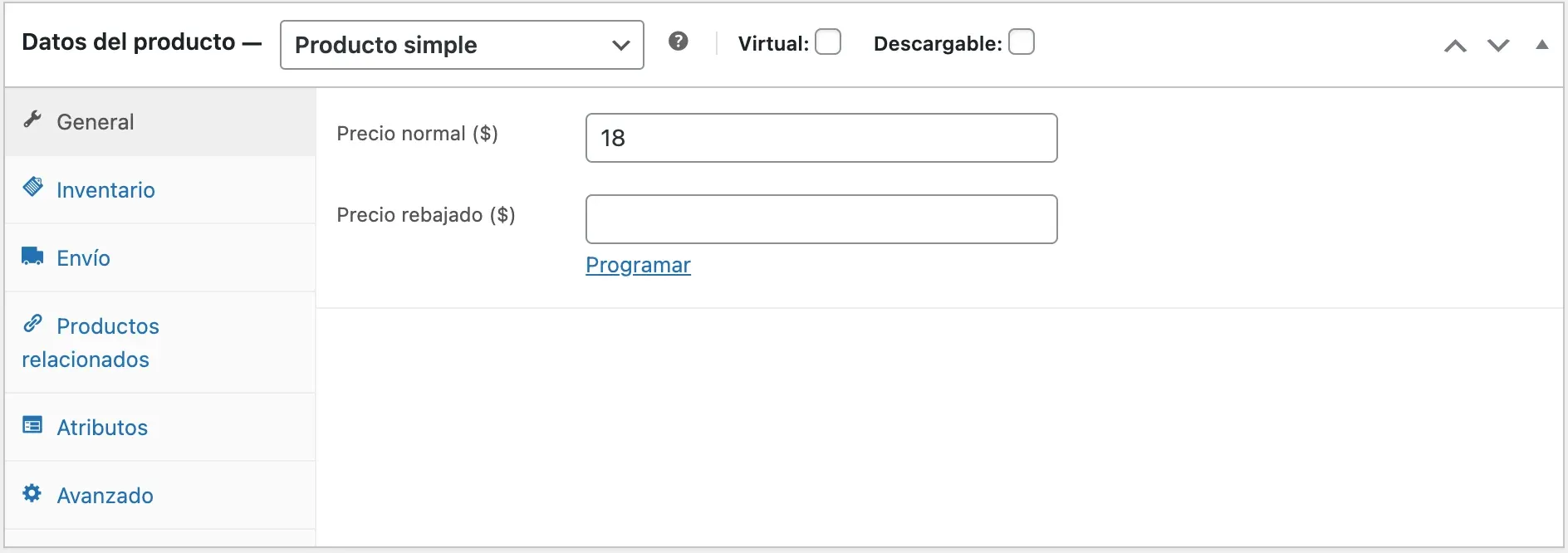Click inside the Precio rebajado field
The width and height of the screenshot is (1568, 553).
click(821, 218)
